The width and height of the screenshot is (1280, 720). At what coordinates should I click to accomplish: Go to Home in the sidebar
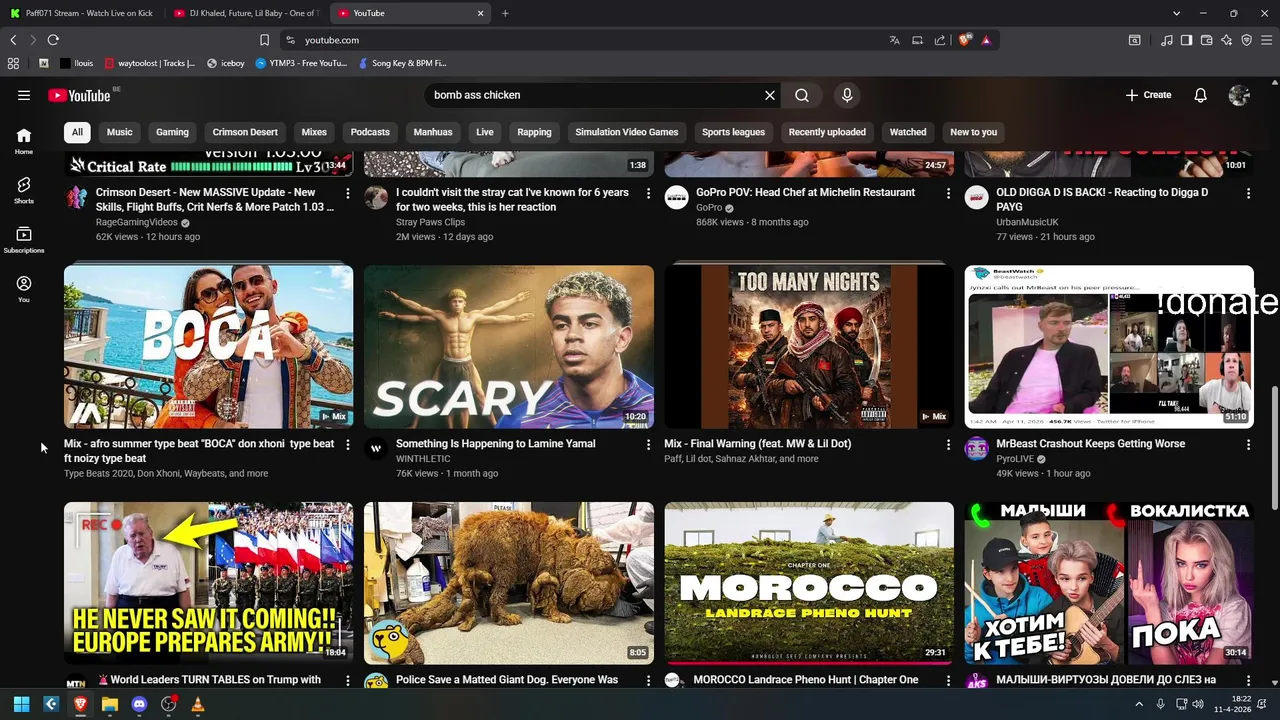point(24,141)
